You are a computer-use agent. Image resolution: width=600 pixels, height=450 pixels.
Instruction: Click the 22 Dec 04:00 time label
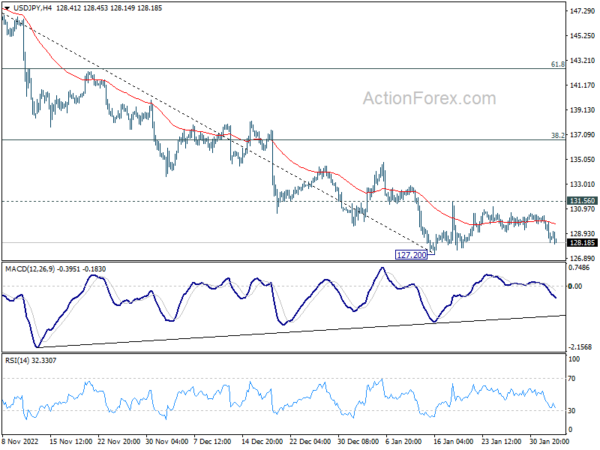pyautogui.click(x=310, y=441)
